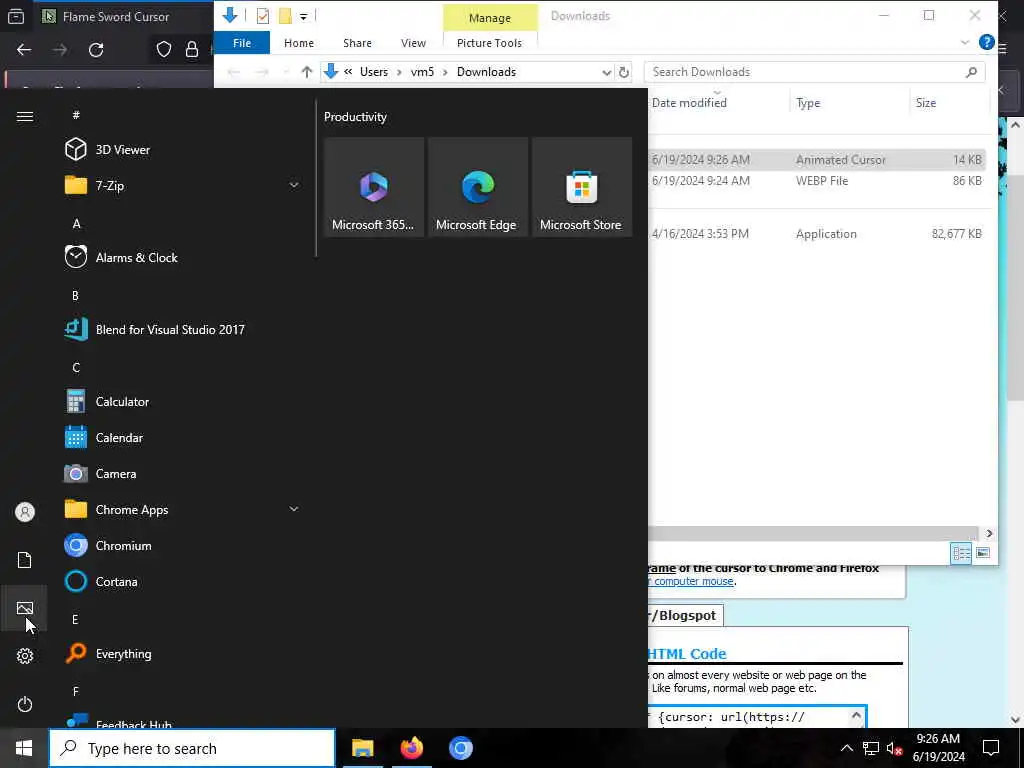Click vm5 in the address breadcrumb
Screen dimensions: 1024x768
pos(422,72)
